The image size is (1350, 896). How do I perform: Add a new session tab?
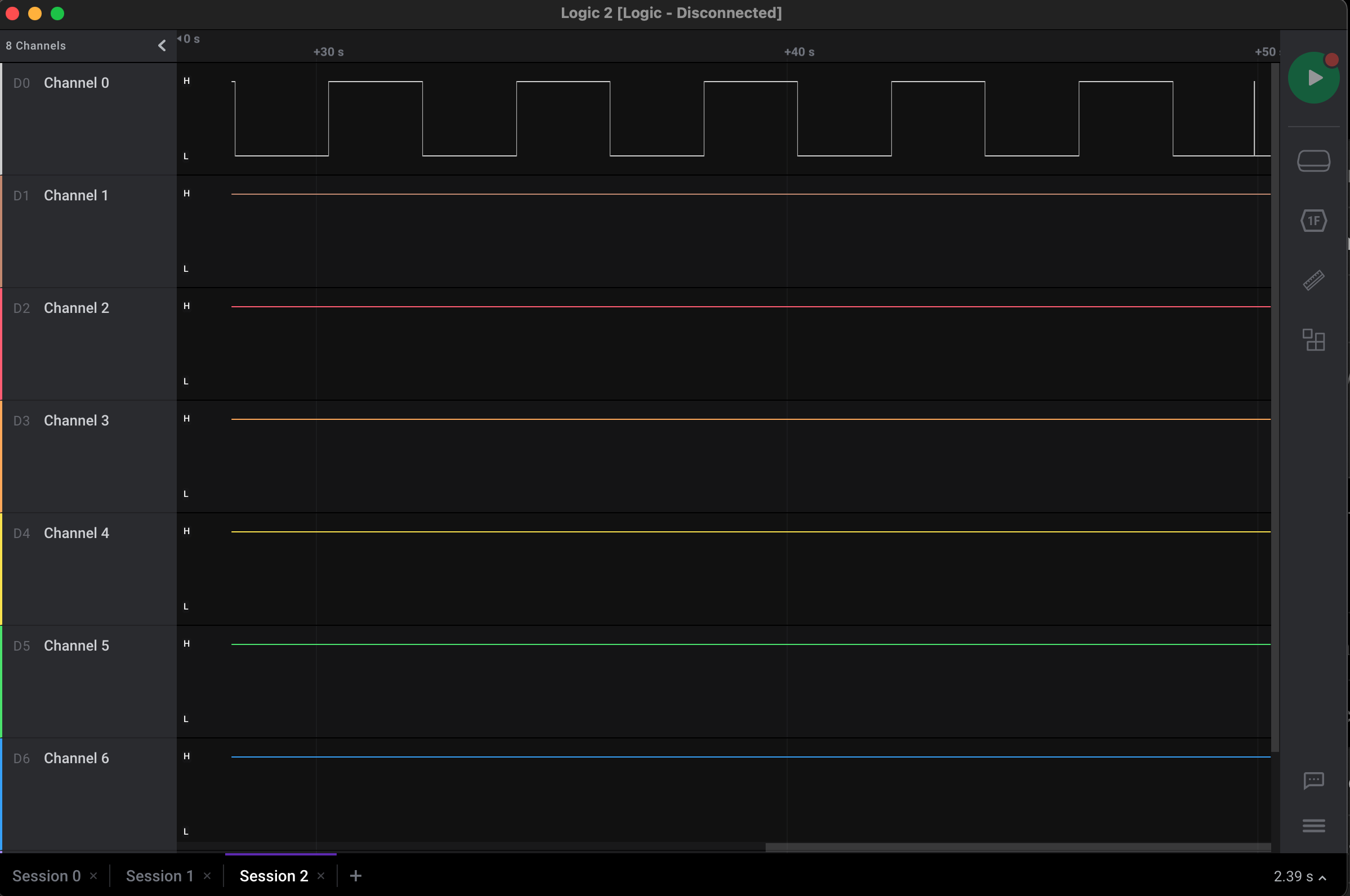pyautogui.click(x=355, y=876)
